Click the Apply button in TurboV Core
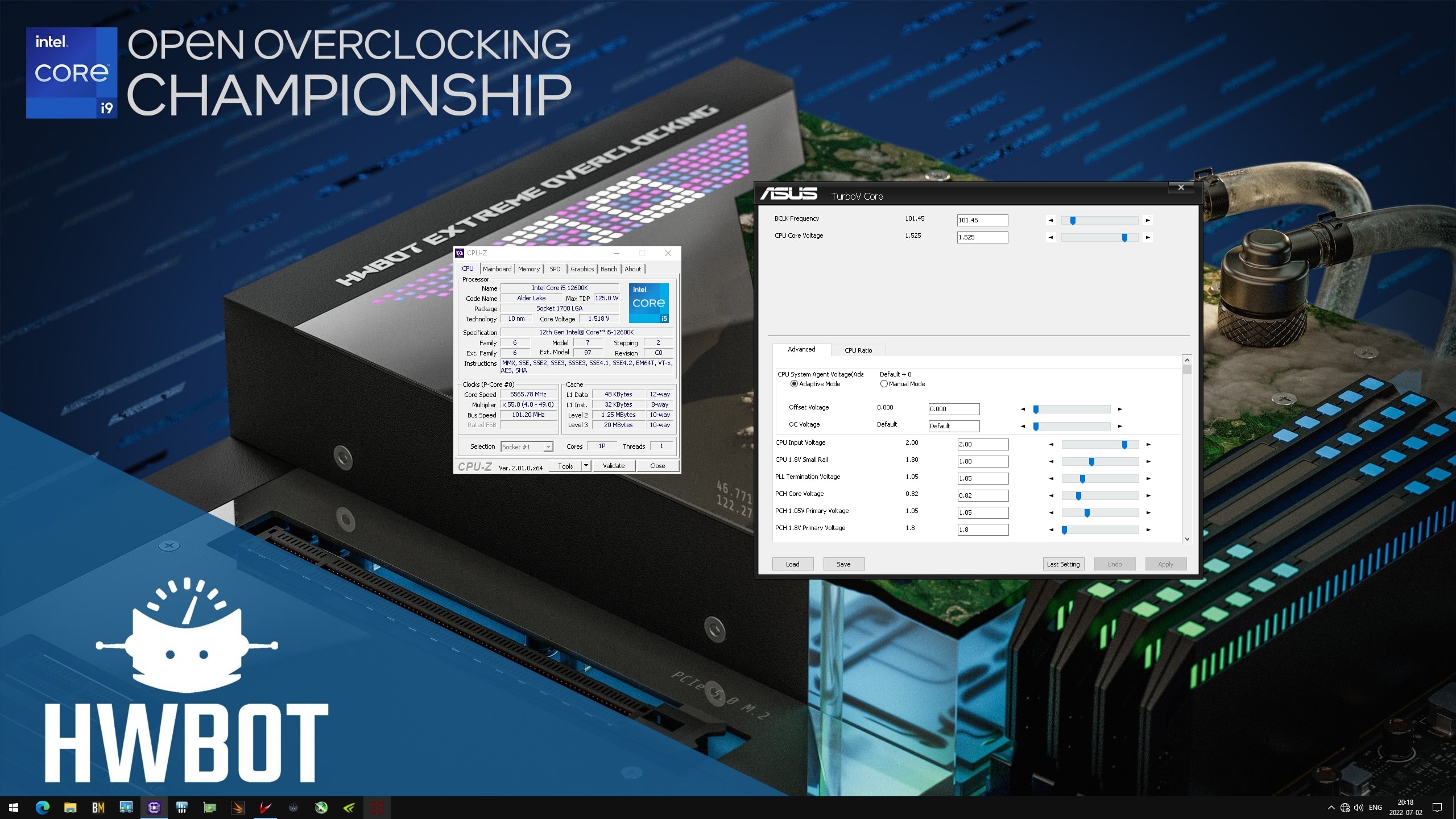The image size is (1456, 819). pos(1166,564)
